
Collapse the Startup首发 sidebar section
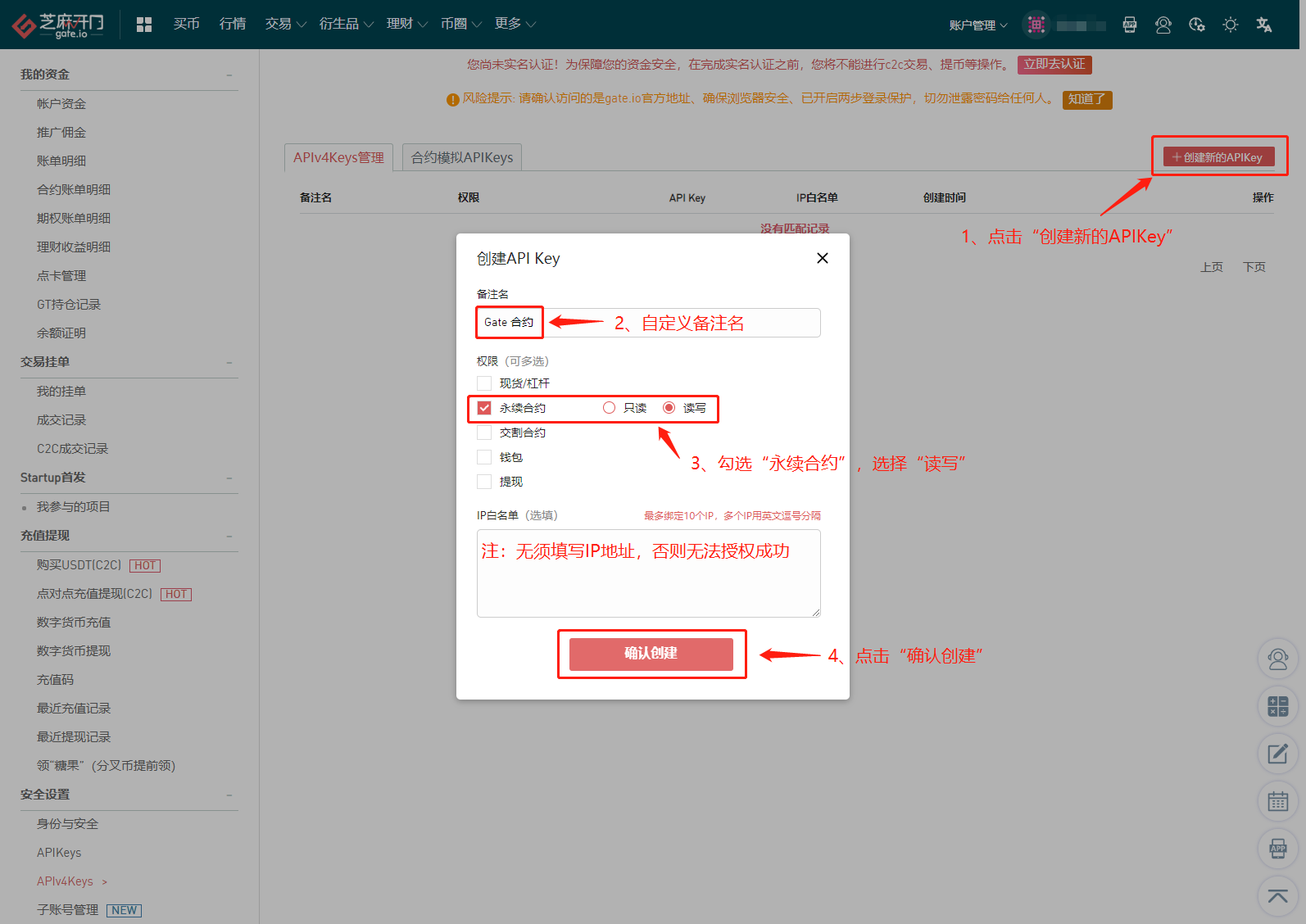coord(229,478)
